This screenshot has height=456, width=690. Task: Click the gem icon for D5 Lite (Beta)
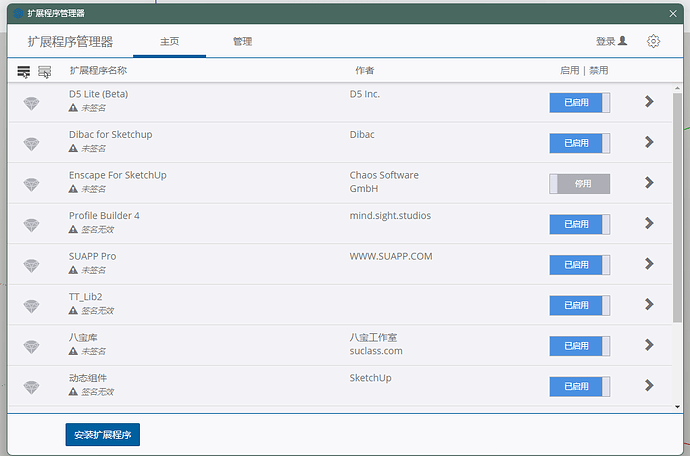(x=31, y=103)
